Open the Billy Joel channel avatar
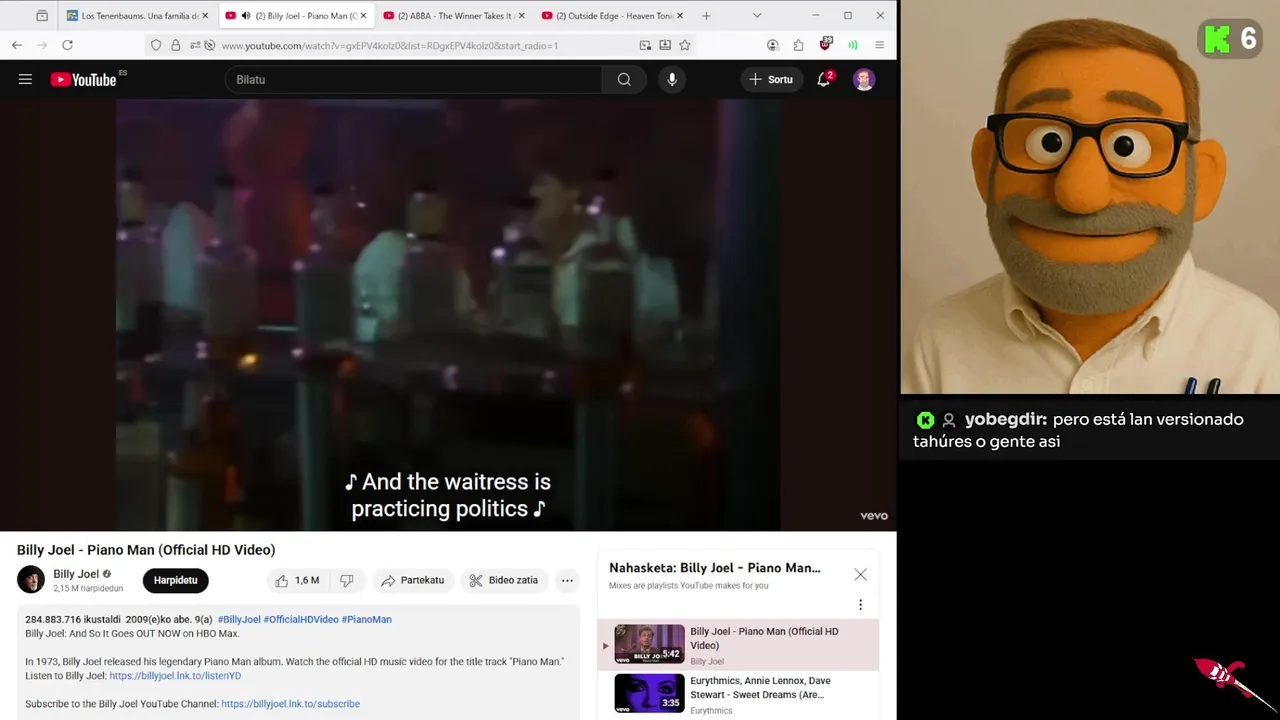Screen dimensions: 1280x720 (31, 580)
